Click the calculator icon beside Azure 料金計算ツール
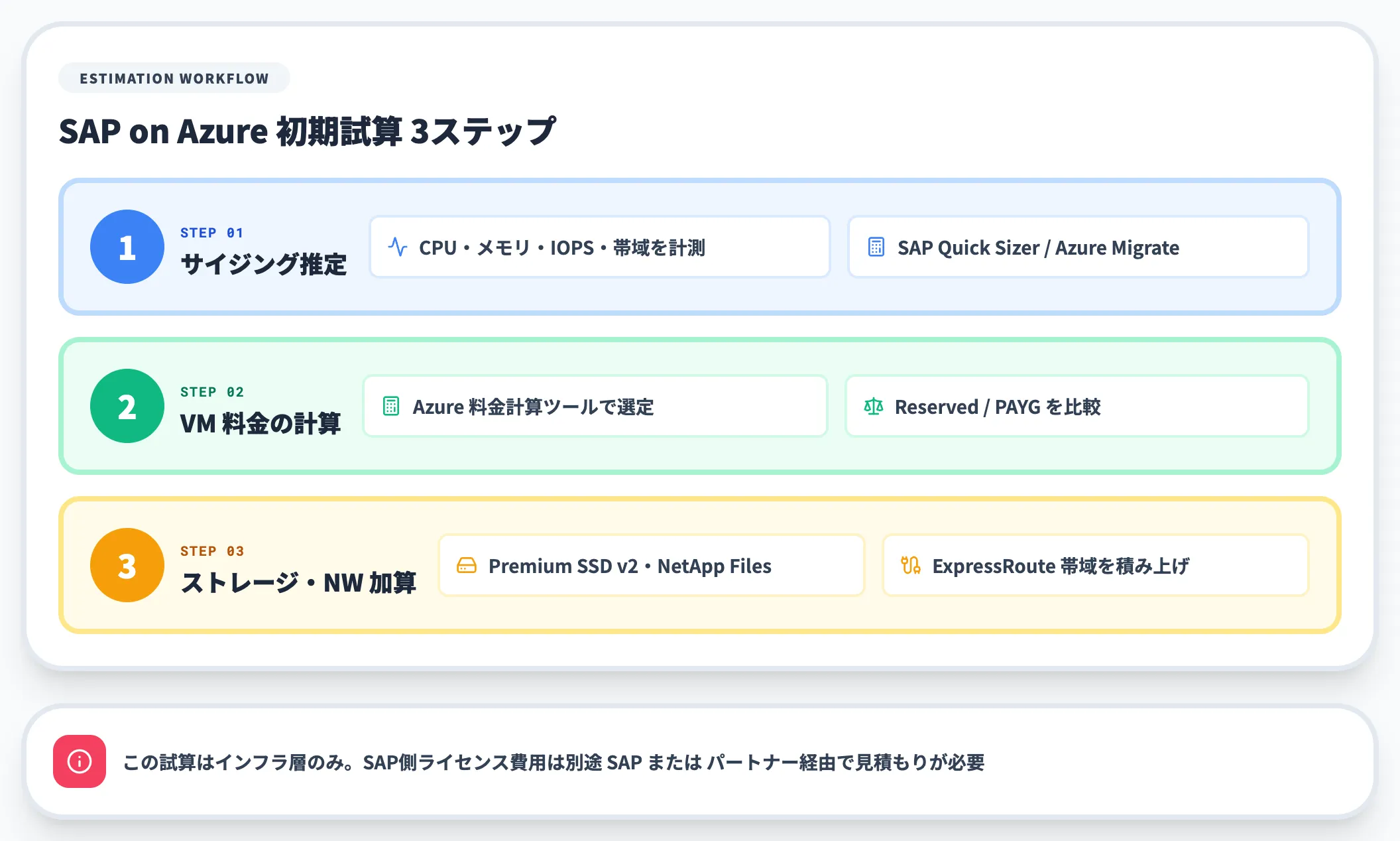Image resolution: width=1400 pixels, height=841 pixels. 391,407
